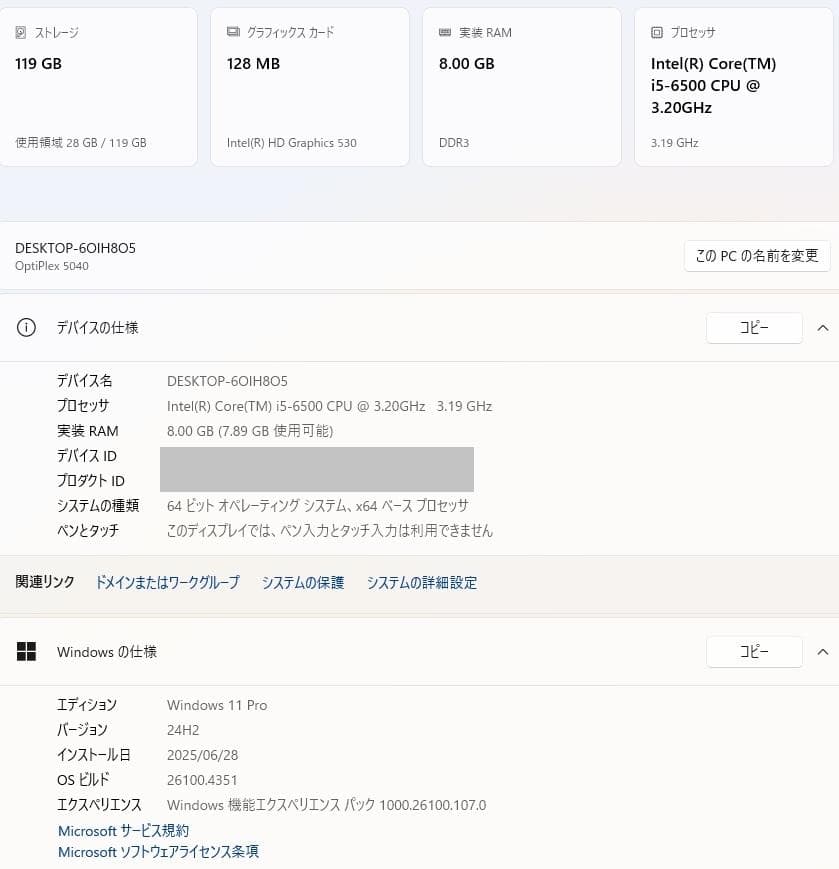This screenshot has height=869, width=839.
Task: Select the Intel Core i5-6500 processor card text
Action: [x=713, y=85]
